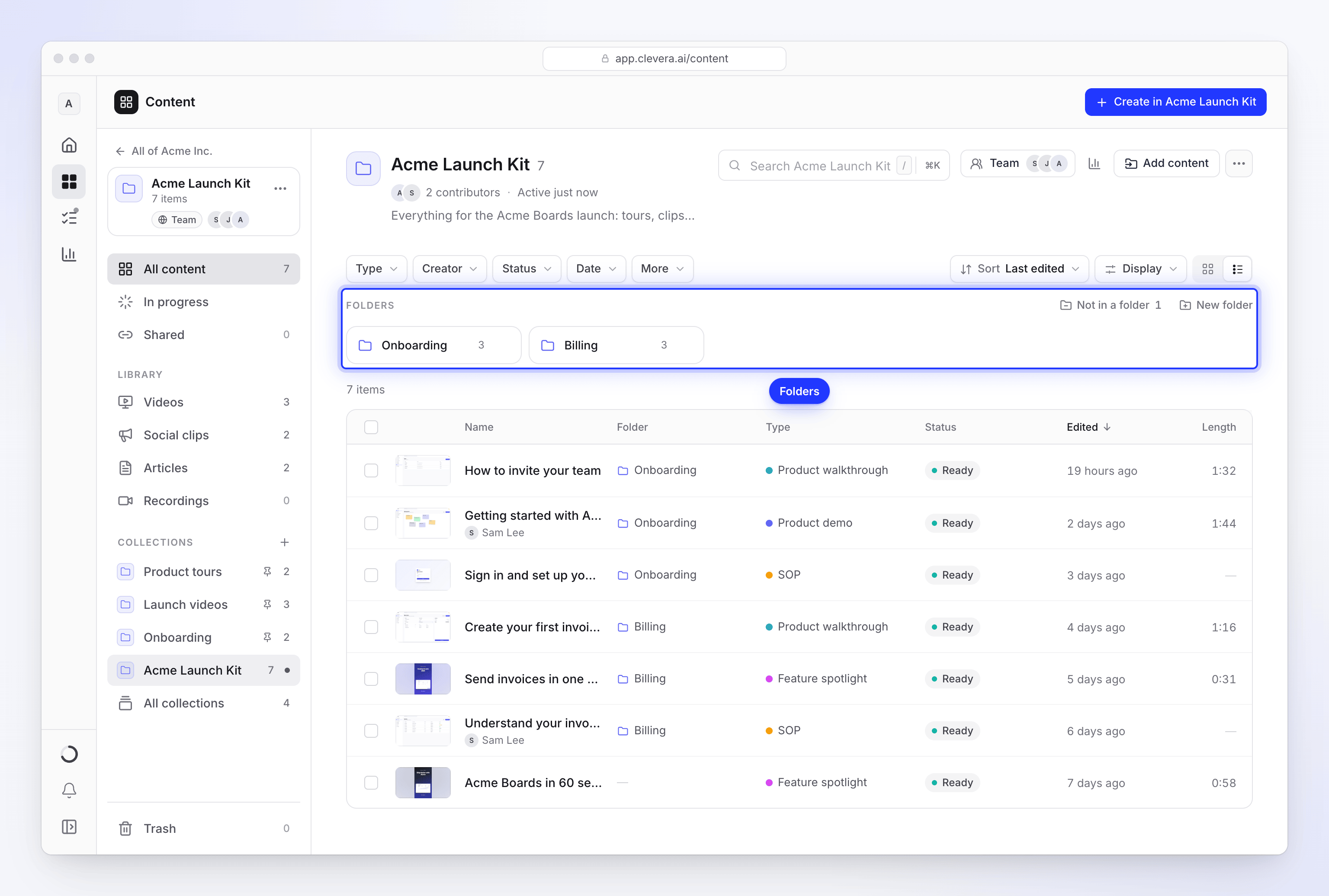The image size is (1329, 896).
Task: Sort by the Edited column header
Action: (1088, 427)
